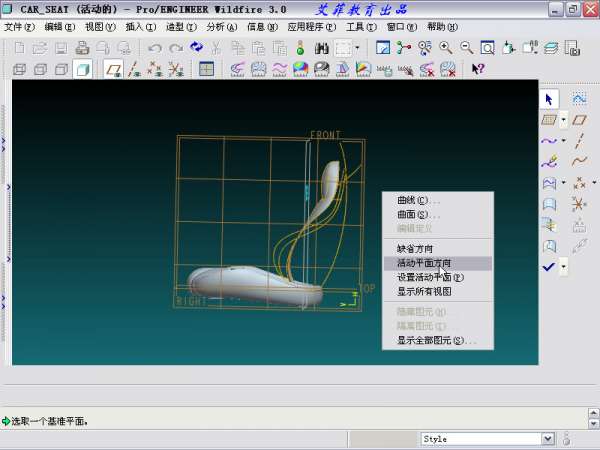This screenshot has width=600, height=450.
Task: Open the Find binoculars tool
Action: [321, 48]
